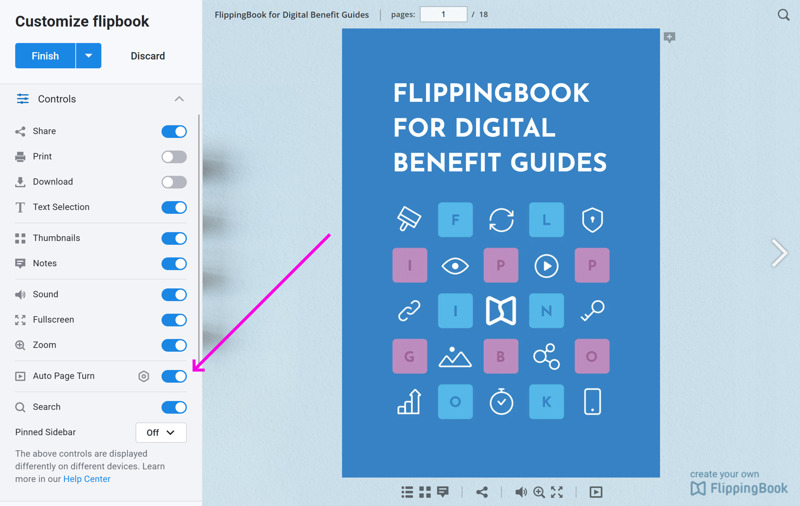
Task: Open search at the viewer top right
Action: click(783, 15)
